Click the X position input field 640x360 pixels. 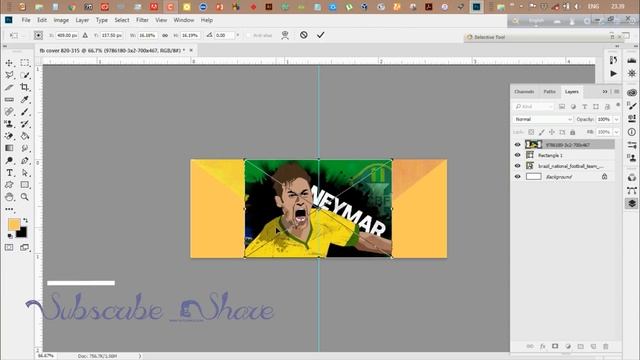(x=67, y=36)
